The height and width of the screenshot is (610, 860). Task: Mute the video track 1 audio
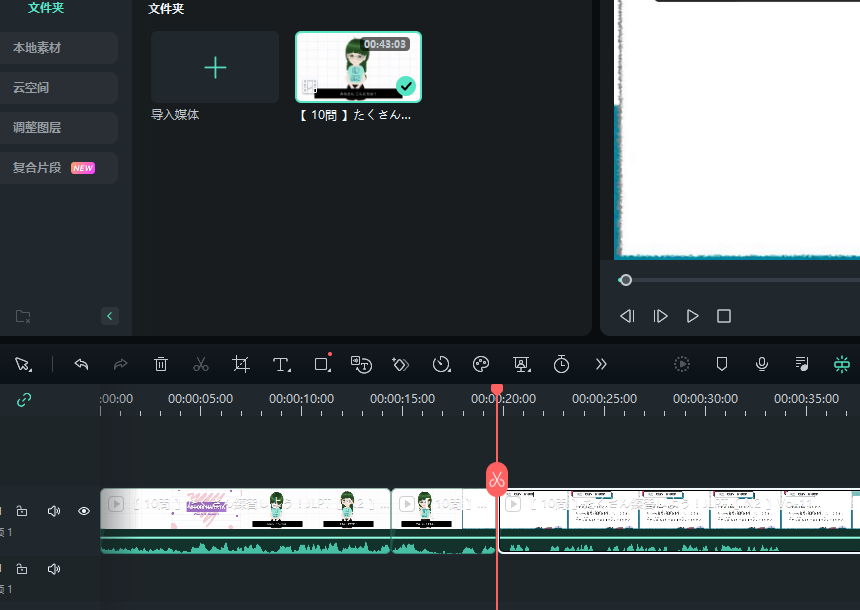54,511
